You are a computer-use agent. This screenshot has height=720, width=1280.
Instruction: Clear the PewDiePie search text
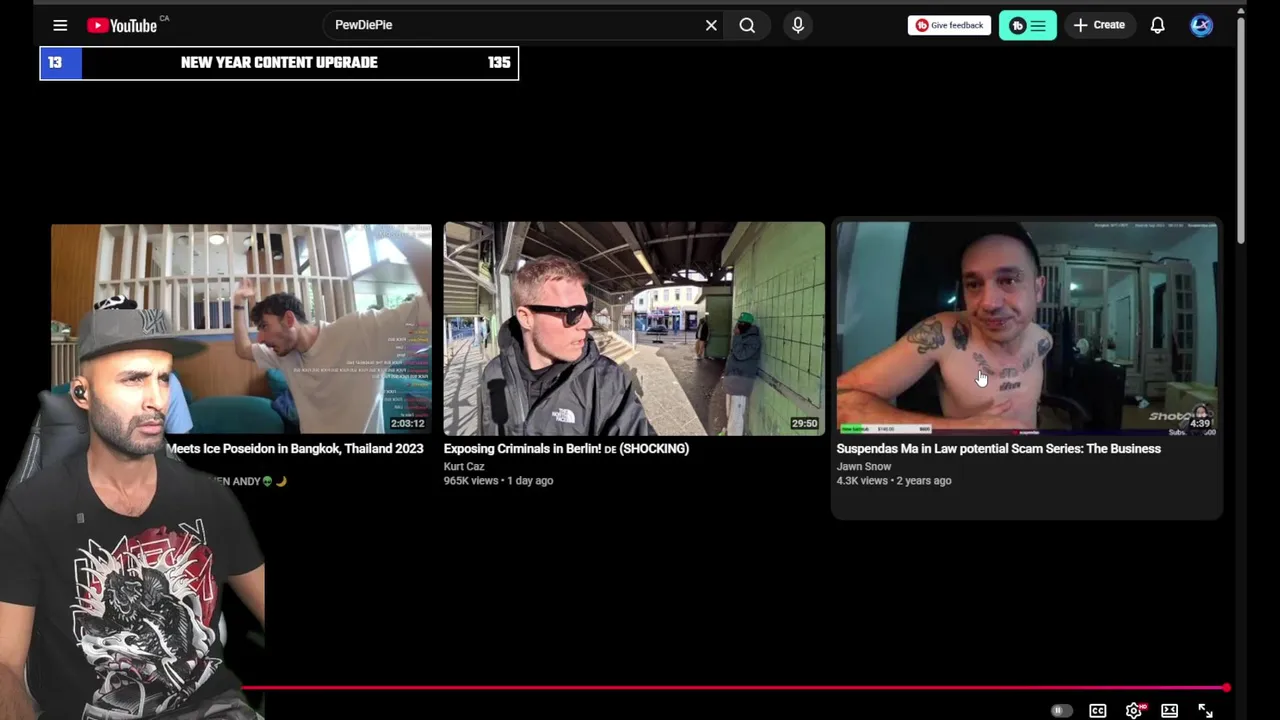pos(711,25)
